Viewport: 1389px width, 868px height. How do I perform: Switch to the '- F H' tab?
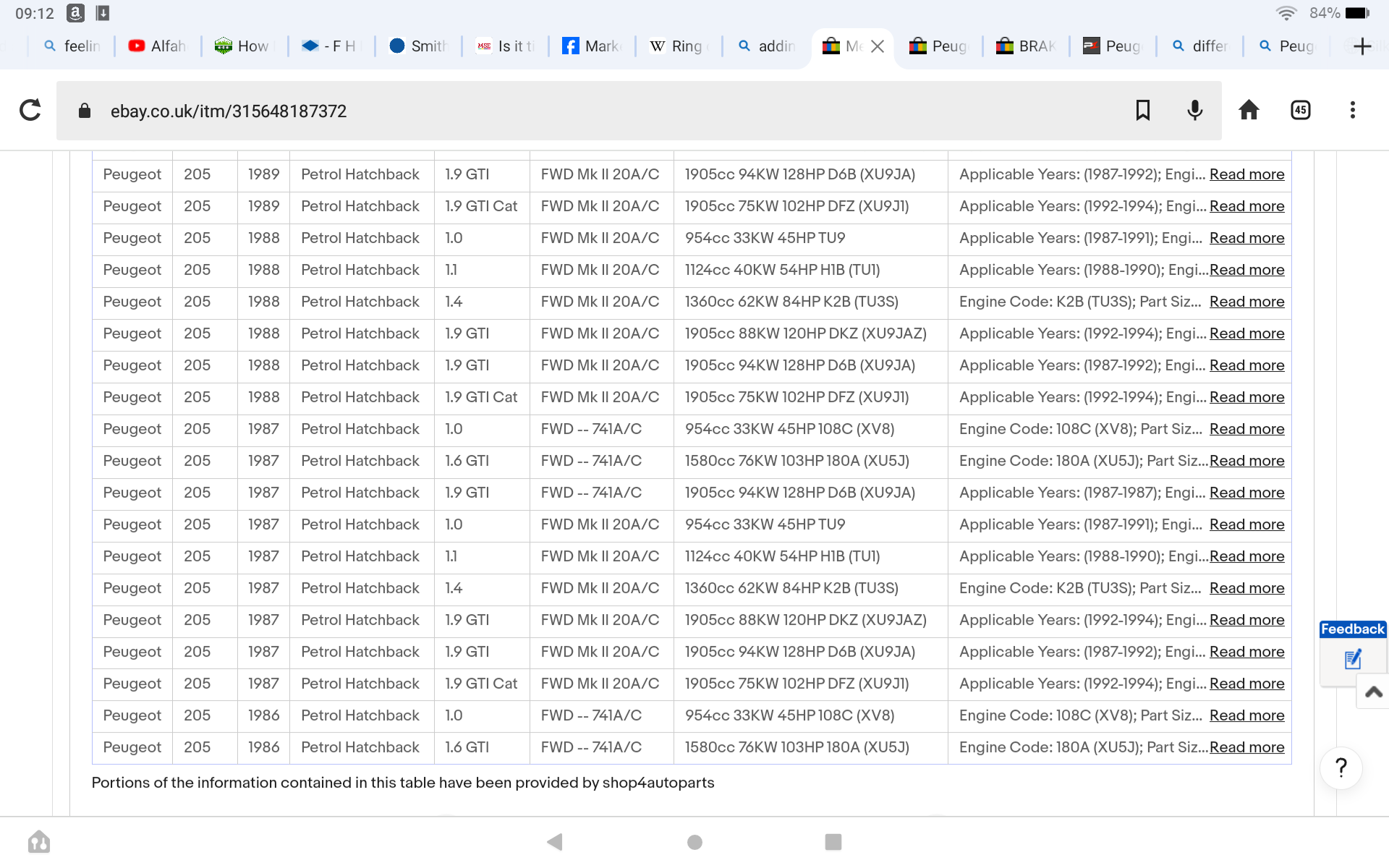pos(331,46)
